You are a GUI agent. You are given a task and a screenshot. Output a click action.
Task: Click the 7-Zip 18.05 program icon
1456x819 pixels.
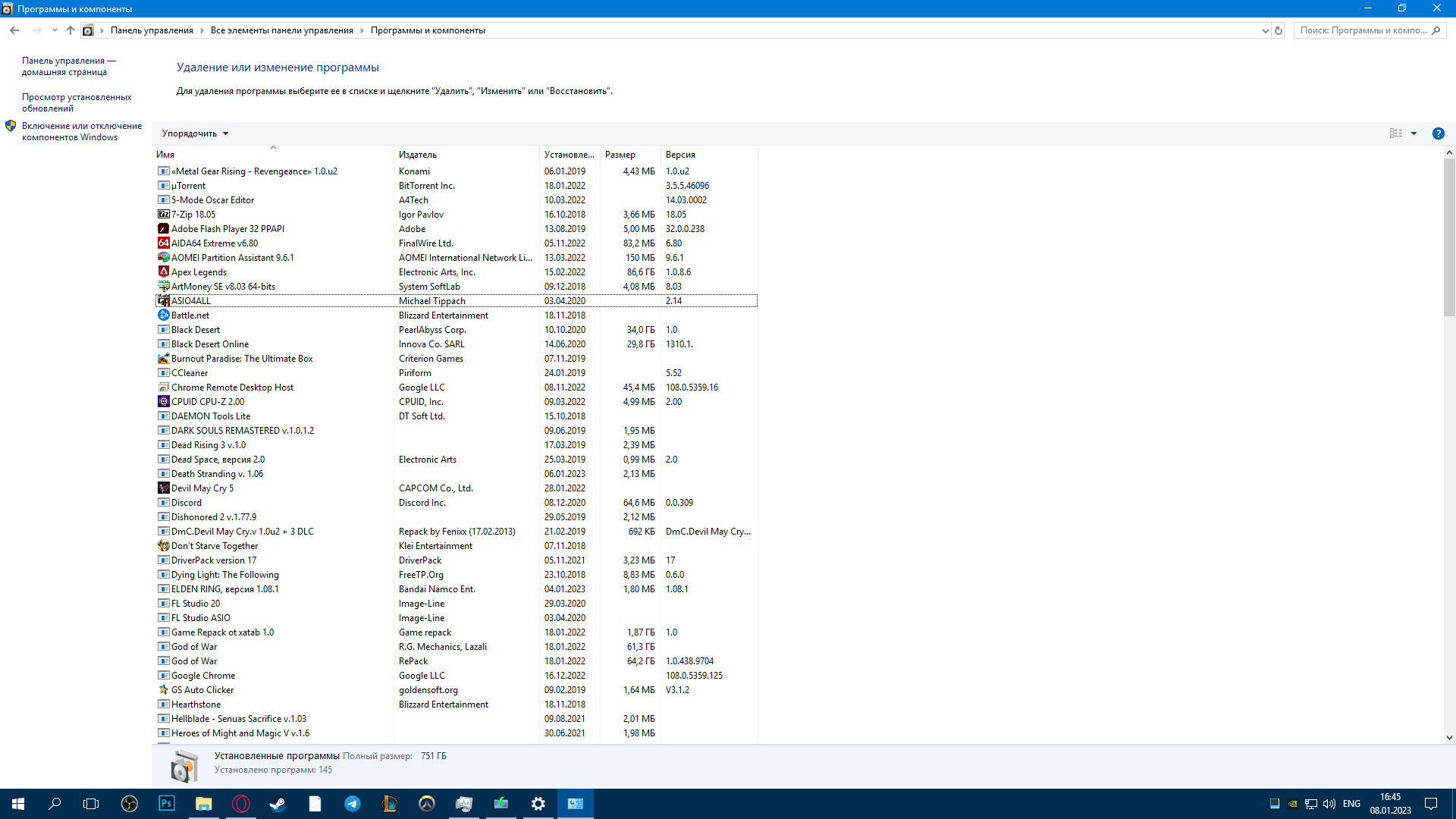pyautogui.click(x=163, y=215)
